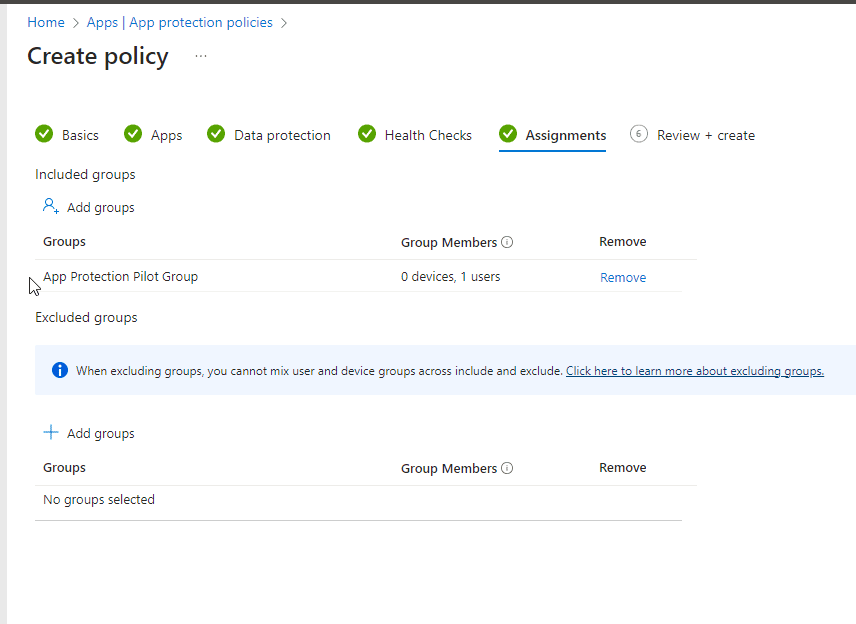Click the checkmark on Data protection step
856x624 pixels.
point(216,134)
